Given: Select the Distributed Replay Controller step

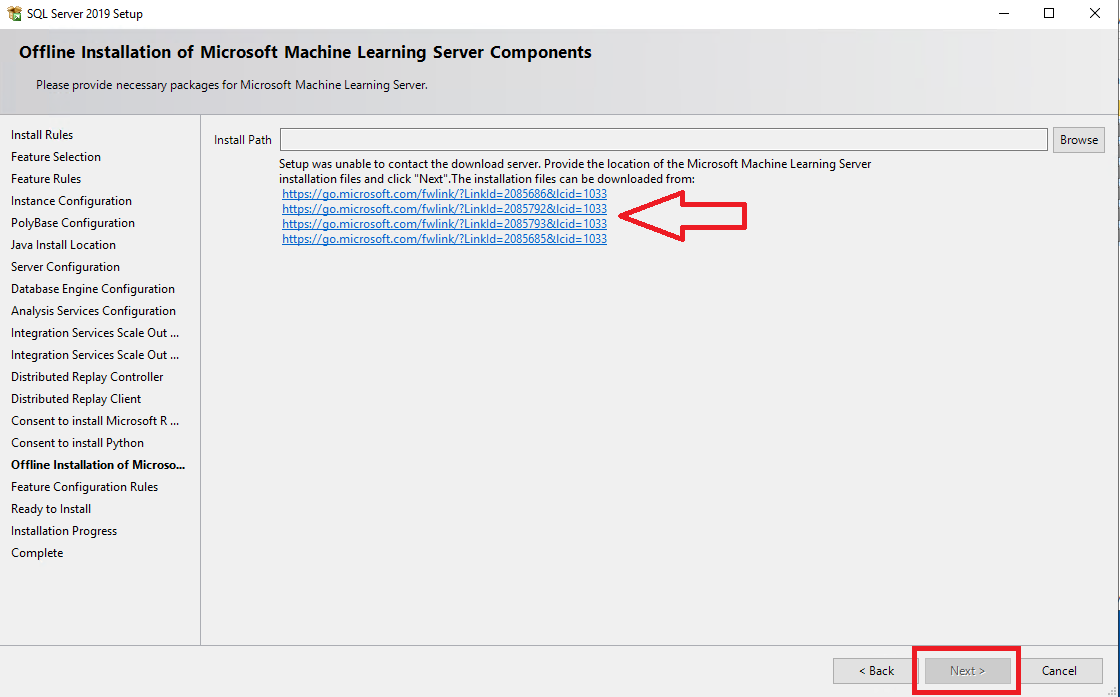Looking at the screenshot, I should pos(87,377).
